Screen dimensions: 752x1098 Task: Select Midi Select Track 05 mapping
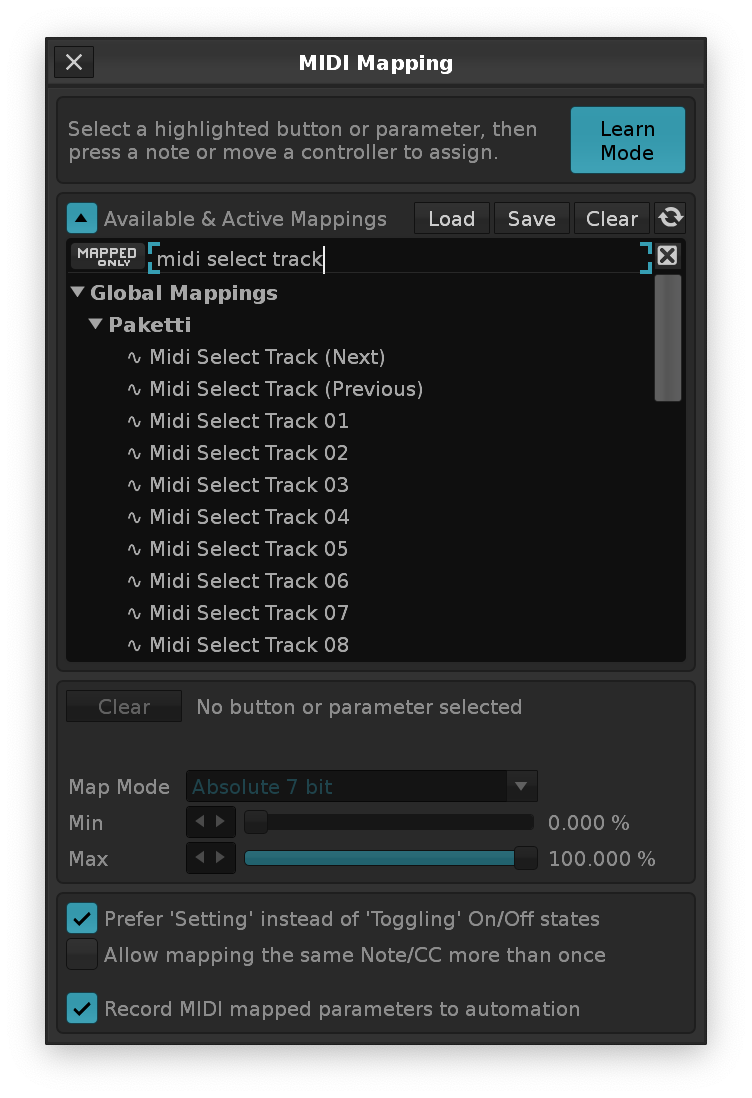click(x=249, y=549)
